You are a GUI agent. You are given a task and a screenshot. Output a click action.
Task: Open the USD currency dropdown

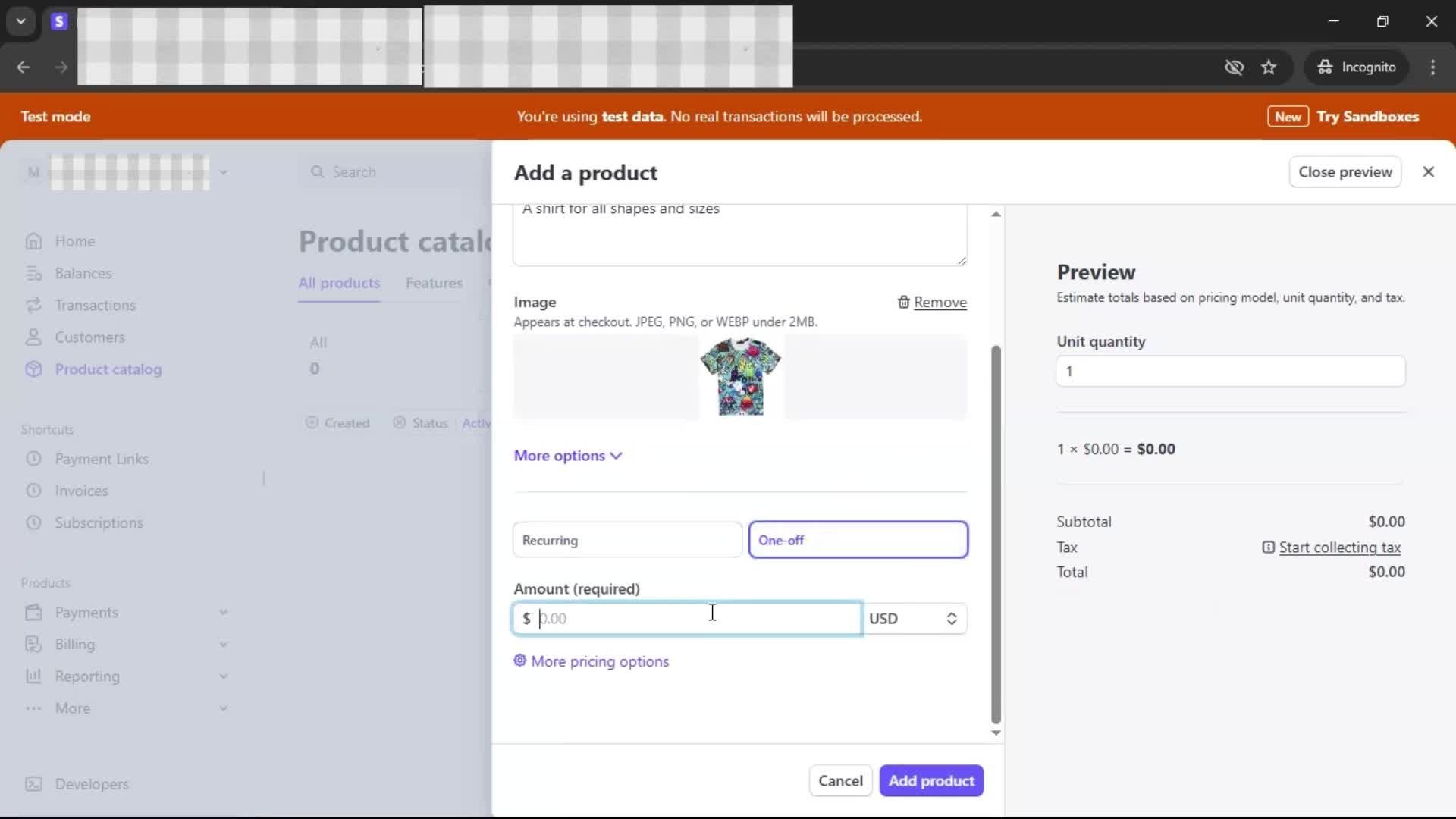click(914, 619)
